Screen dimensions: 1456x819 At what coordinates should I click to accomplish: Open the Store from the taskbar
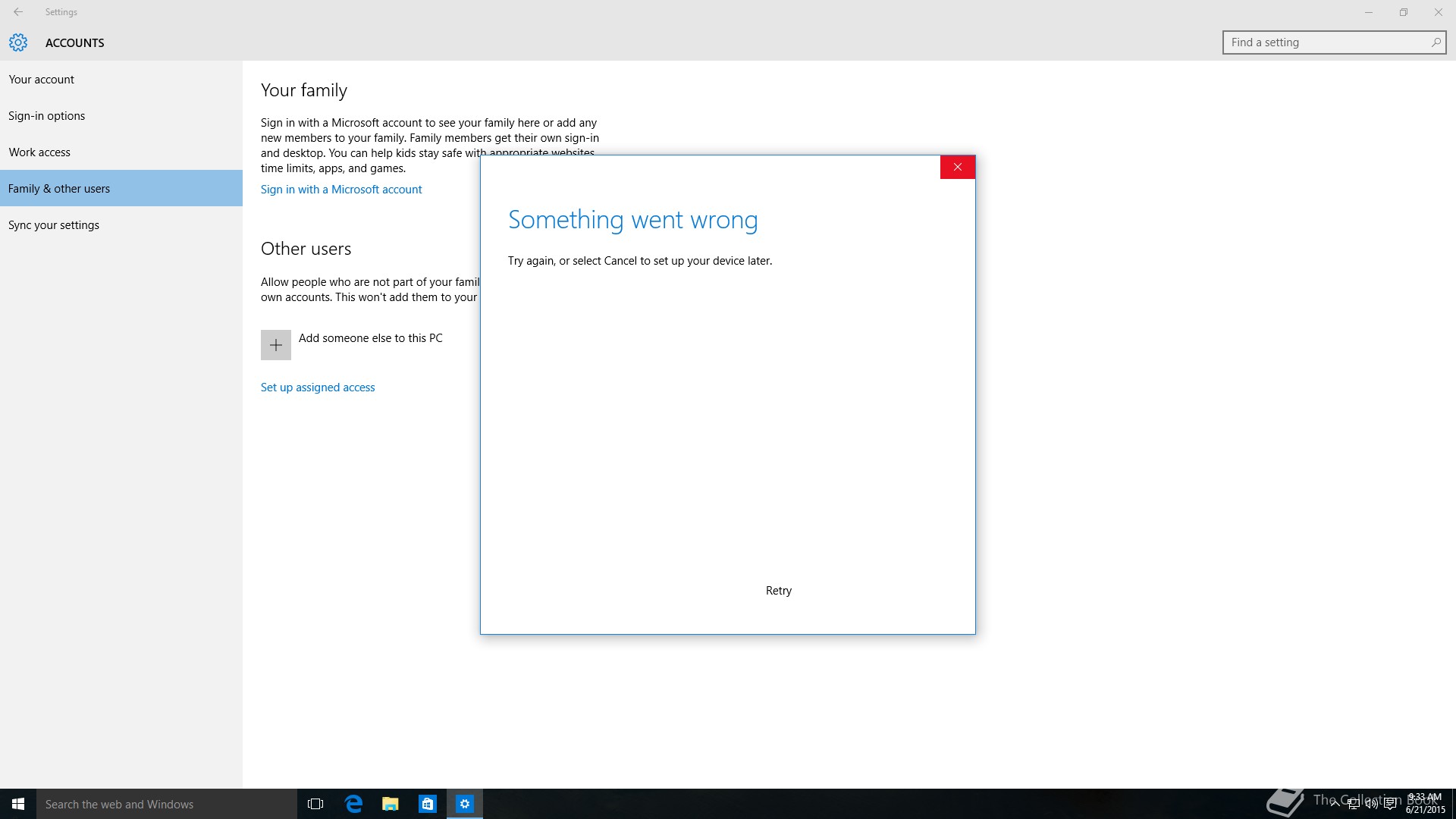pos(428,804)
